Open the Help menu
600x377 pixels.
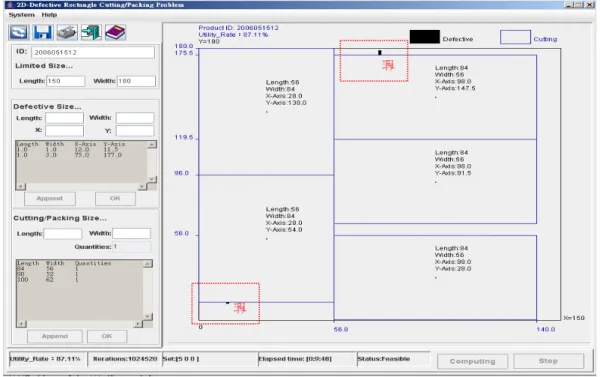point(49,15)
